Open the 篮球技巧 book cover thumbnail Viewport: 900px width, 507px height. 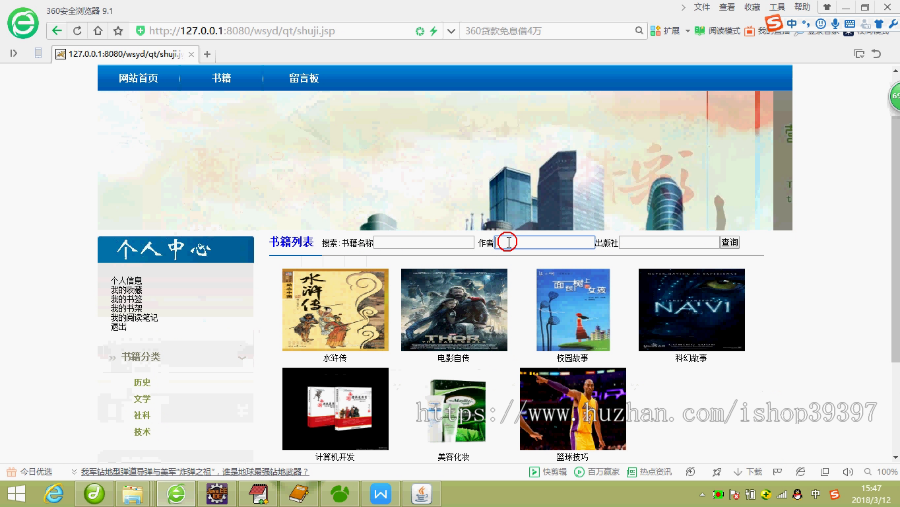coord(573,409)
